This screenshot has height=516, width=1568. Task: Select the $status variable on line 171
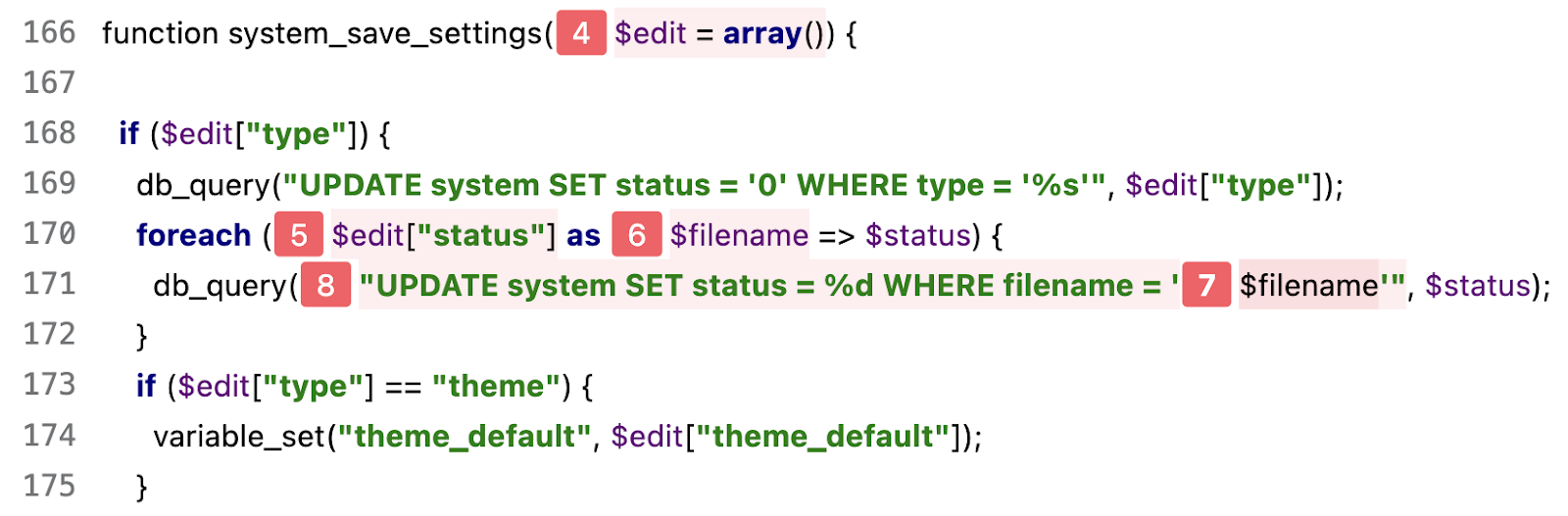coord(1477,285)
